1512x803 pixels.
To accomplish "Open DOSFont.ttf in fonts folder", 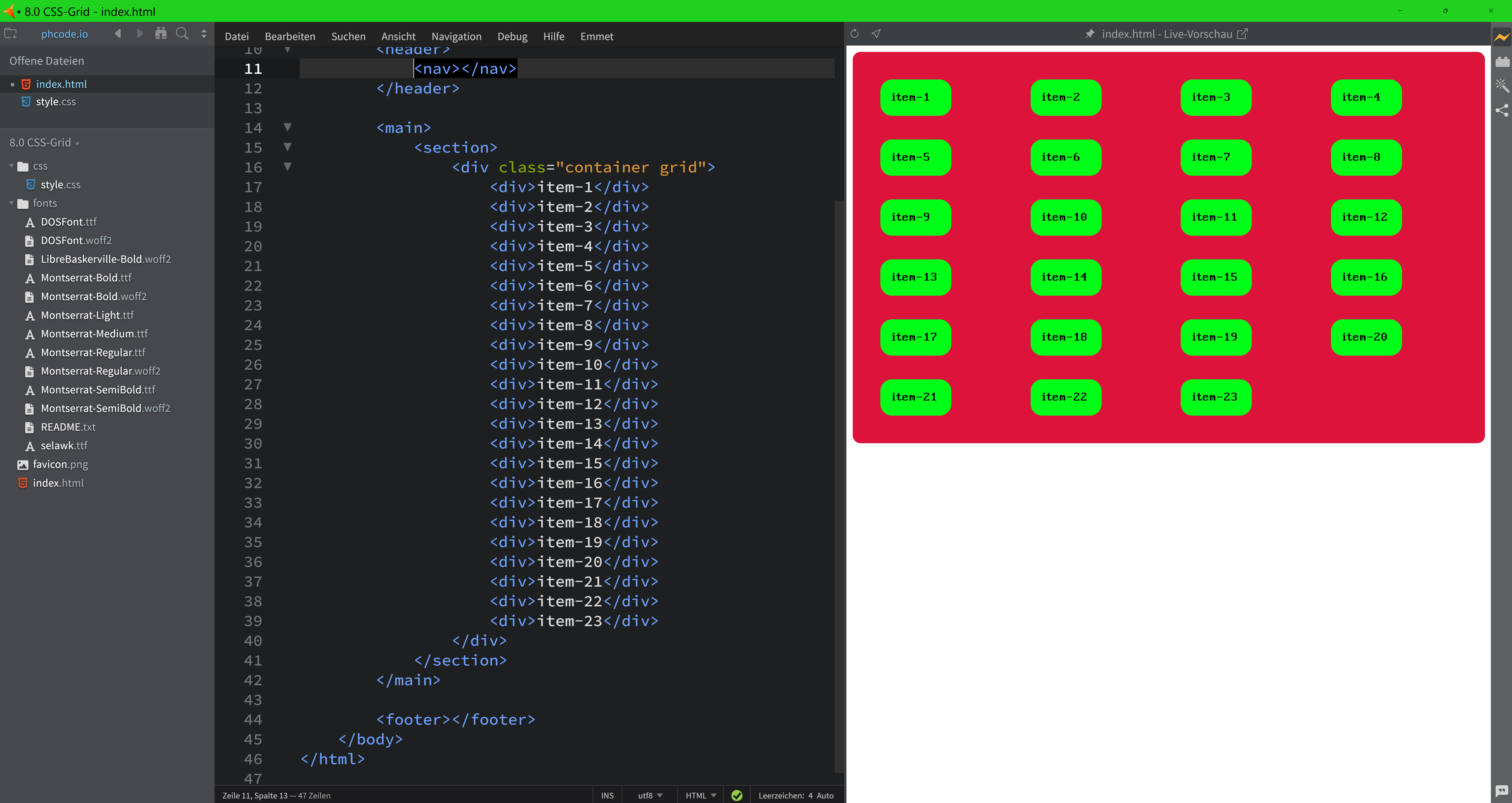I will 69,222.
